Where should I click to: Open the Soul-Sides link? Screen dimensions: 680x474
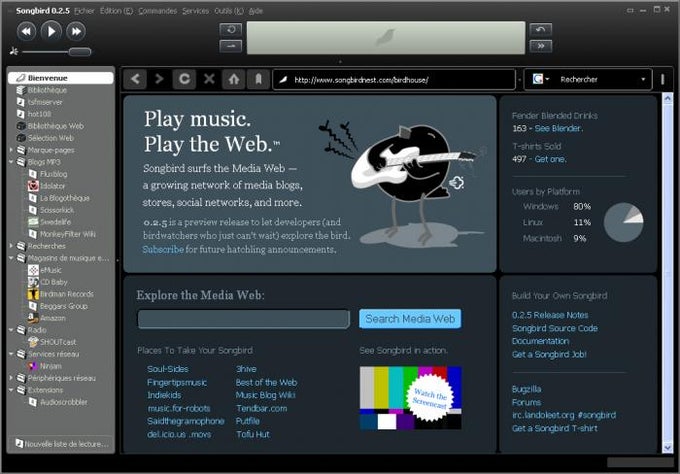pyautogui.click(x=167, y=369)
